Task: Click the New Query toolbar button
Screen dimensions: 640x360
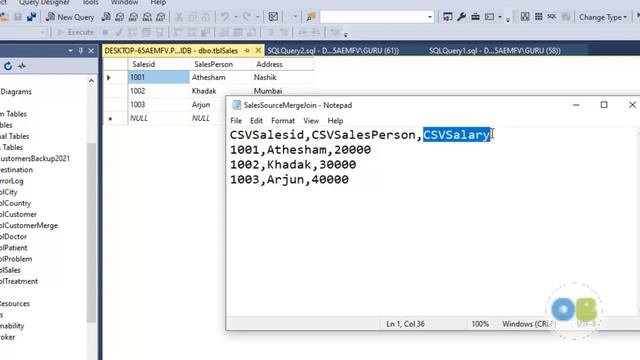Action: [70, 17]
